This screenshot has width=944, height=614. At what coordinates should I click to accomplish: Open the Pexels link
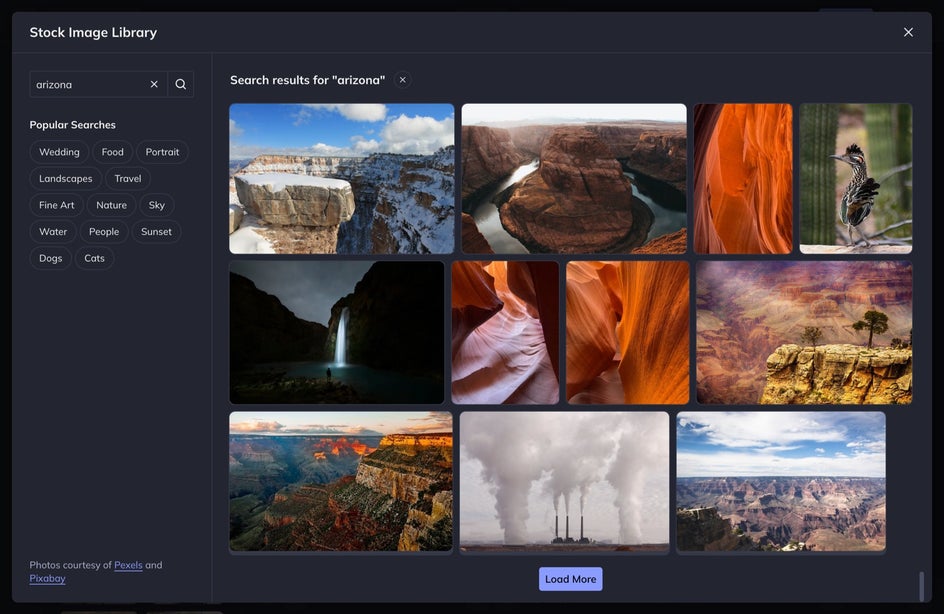pyautogui.click(x=128, y=565)
